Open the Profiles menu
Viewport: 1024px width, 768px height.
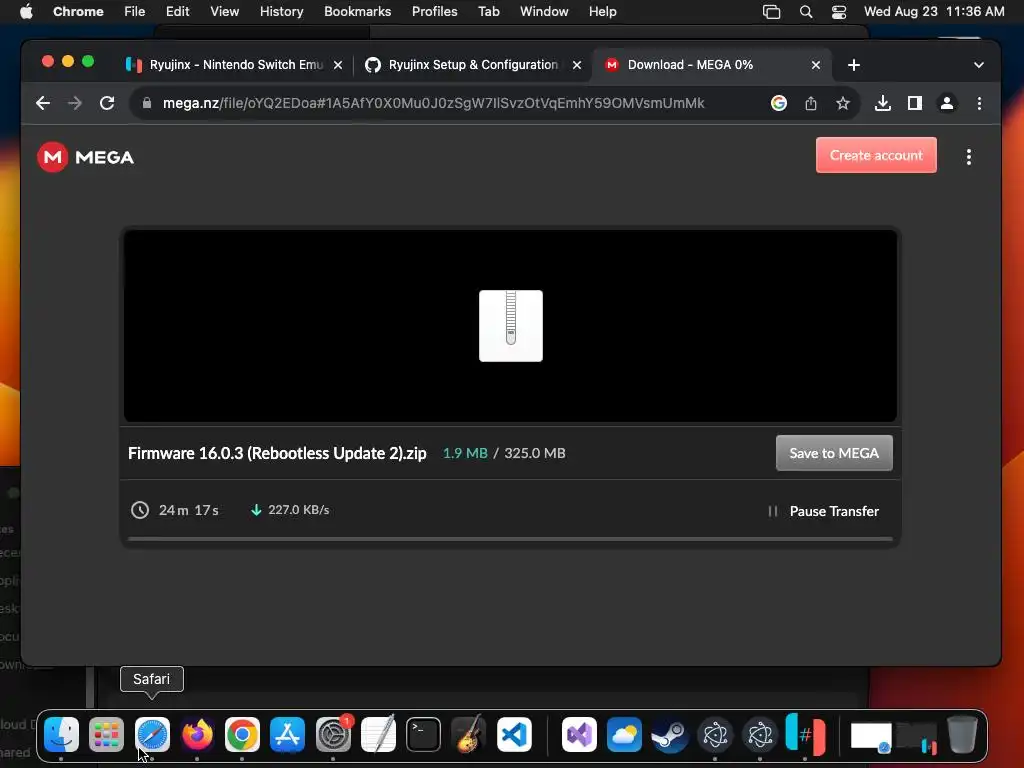point(434,11)
